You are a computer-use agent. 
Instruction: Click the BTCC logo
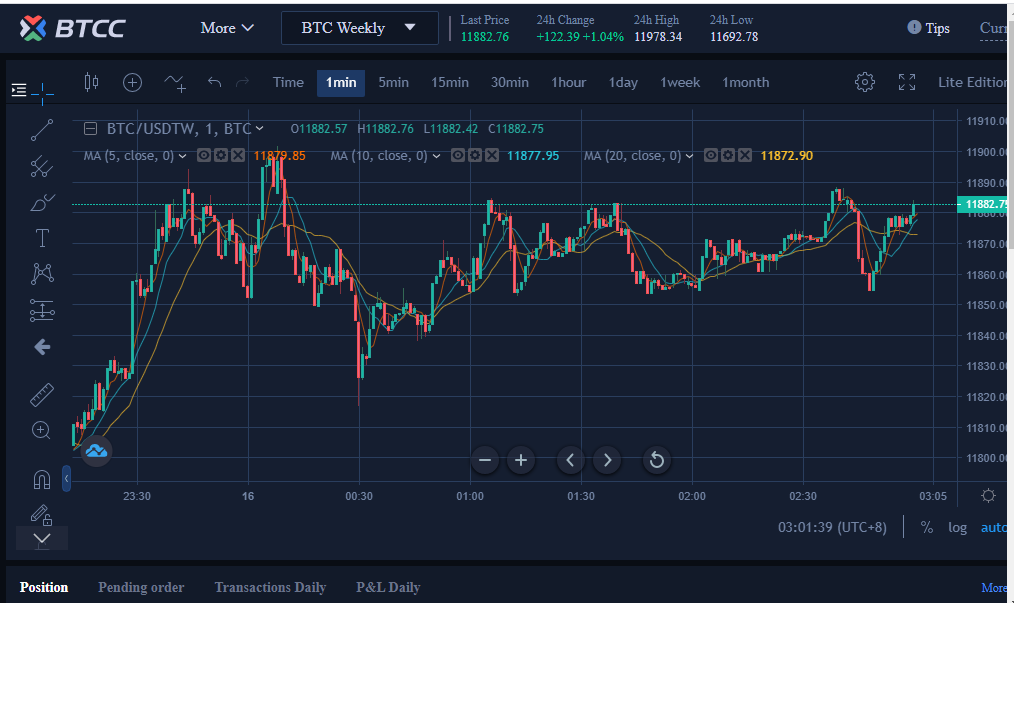point(72,28)
